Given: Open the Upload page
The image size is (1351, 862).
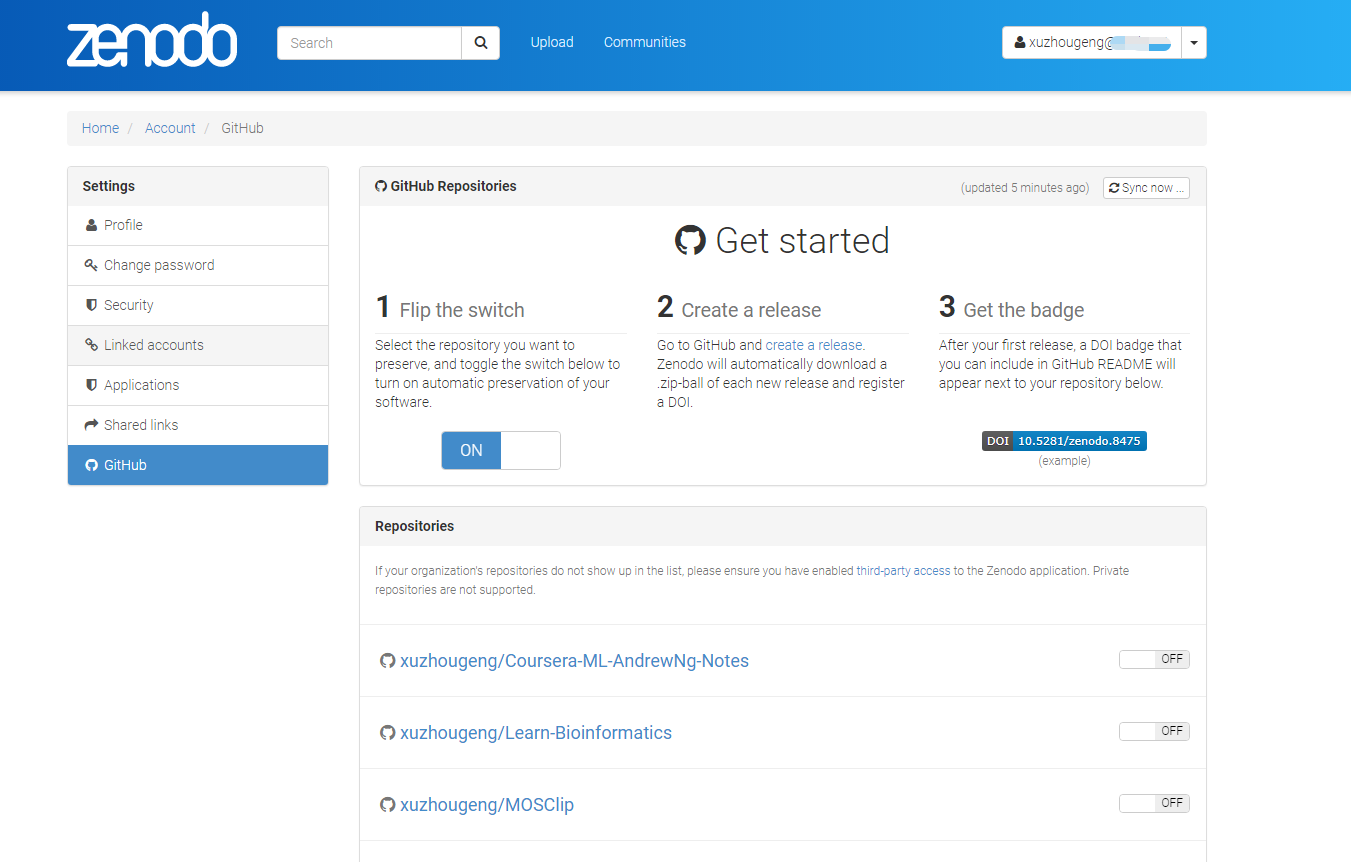Looking at the screenshot, I should [552, 42].
